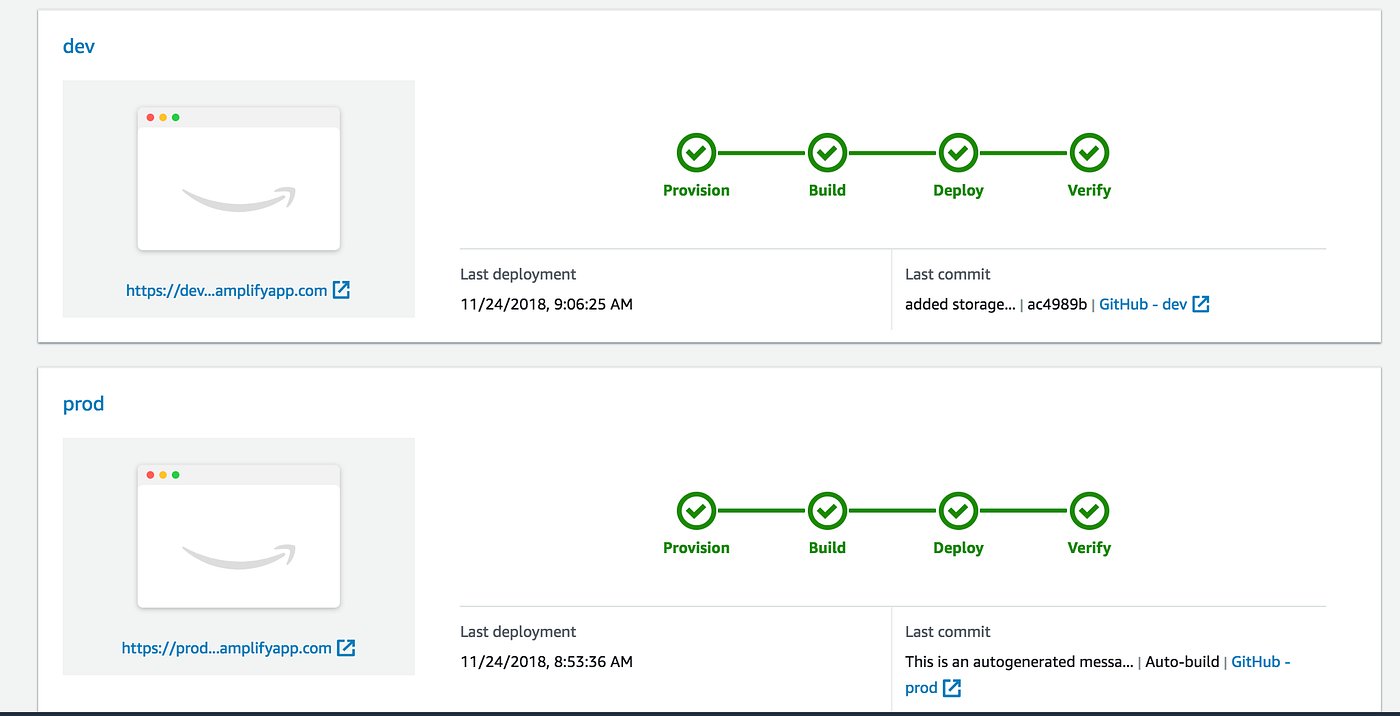The image size is (1400, 716).
Task: Click the Provision checkmark on prod pipeline
Action: pyautogui.click(x=696, y=510)
